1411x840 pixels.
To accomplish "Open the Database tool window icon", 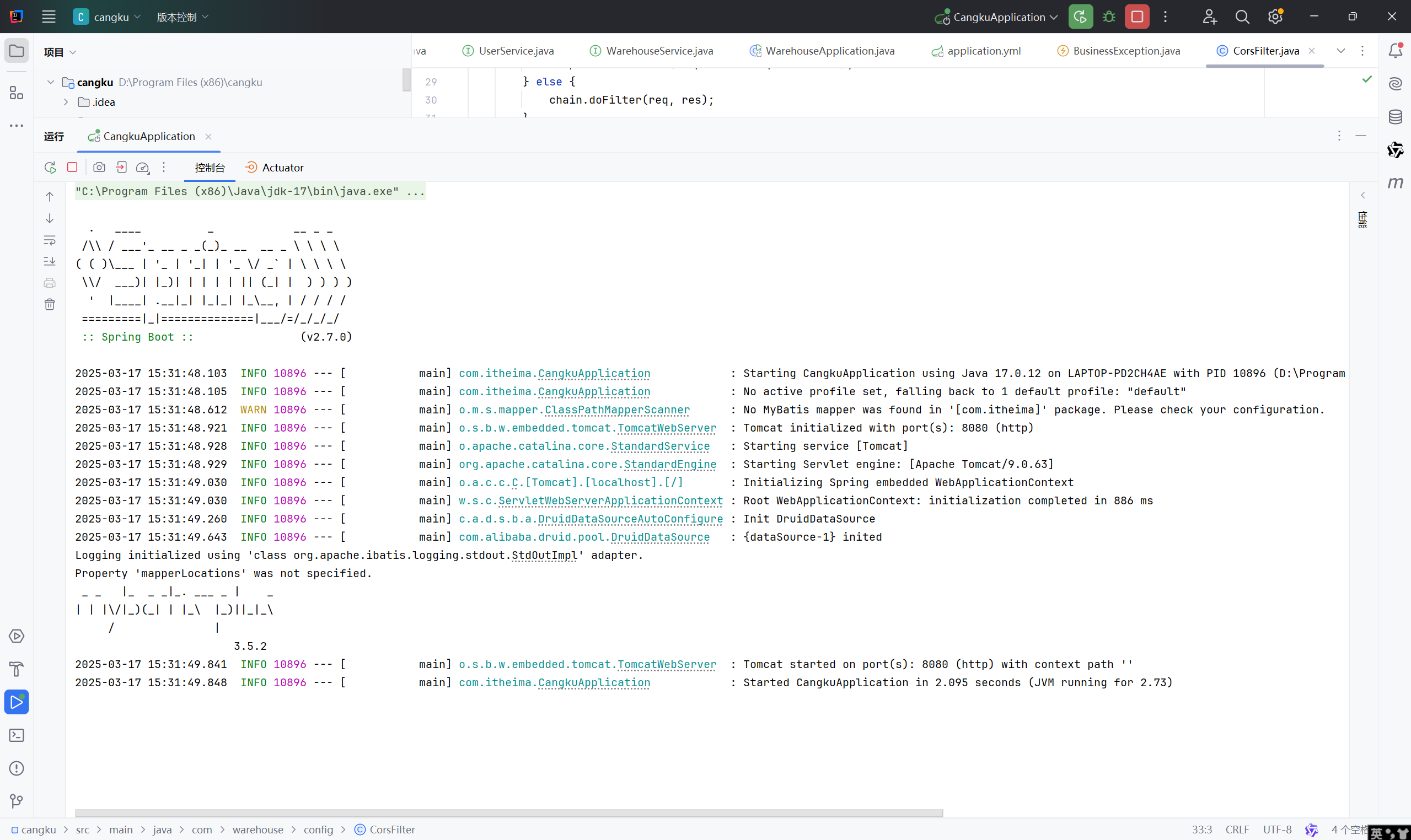I will pyautogui.click(x=1395, y=117).
